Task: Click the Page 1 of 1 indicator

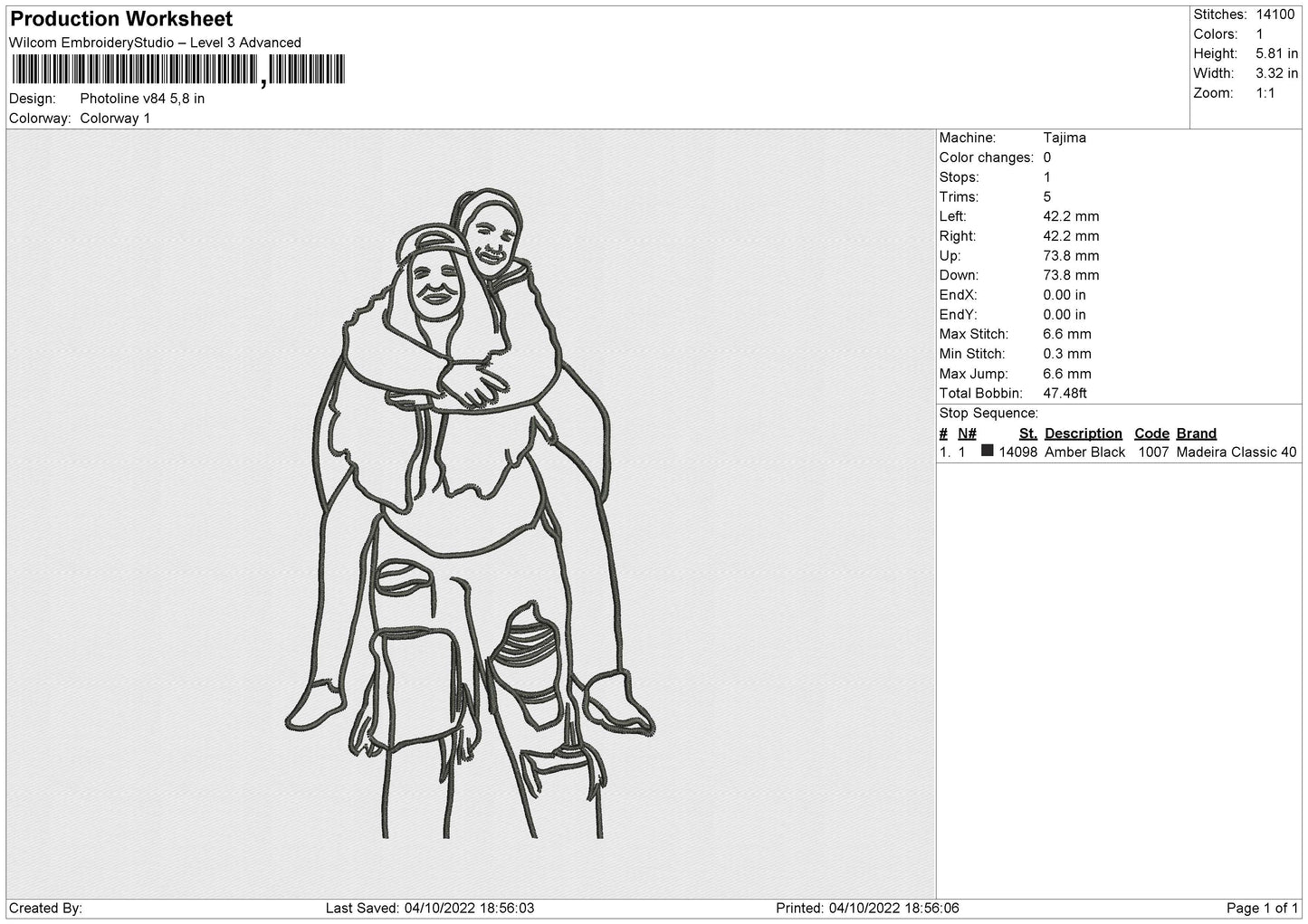Action: click(1262, 908)
